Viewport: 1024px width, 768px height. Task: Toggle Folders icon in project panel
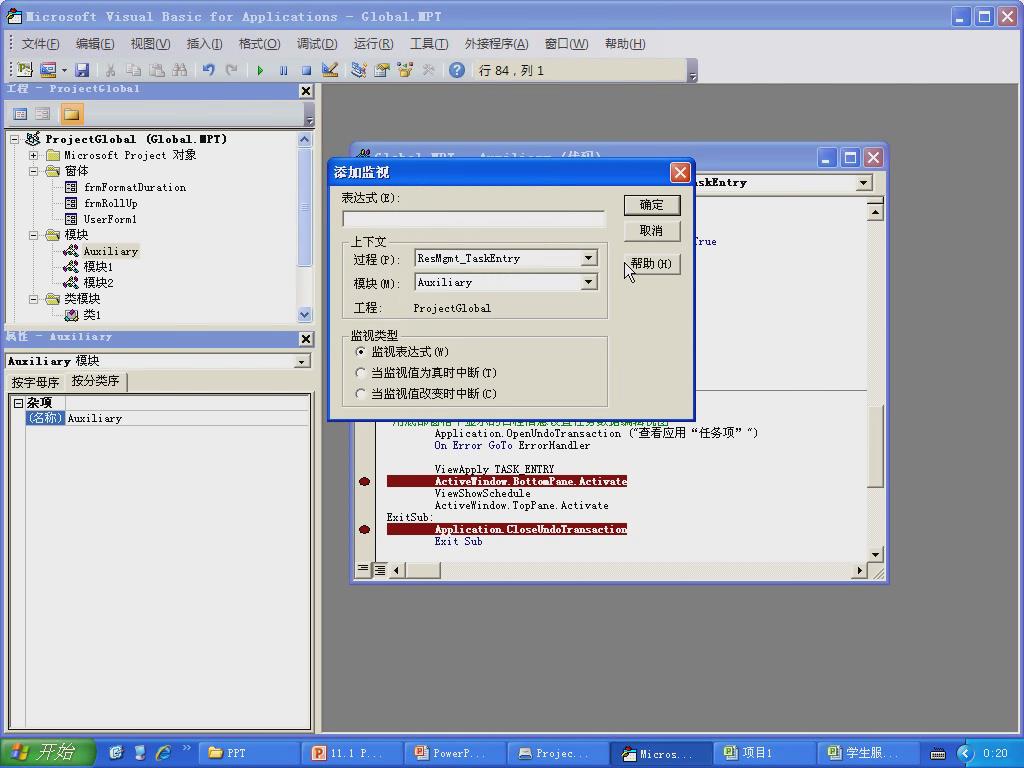71,114
